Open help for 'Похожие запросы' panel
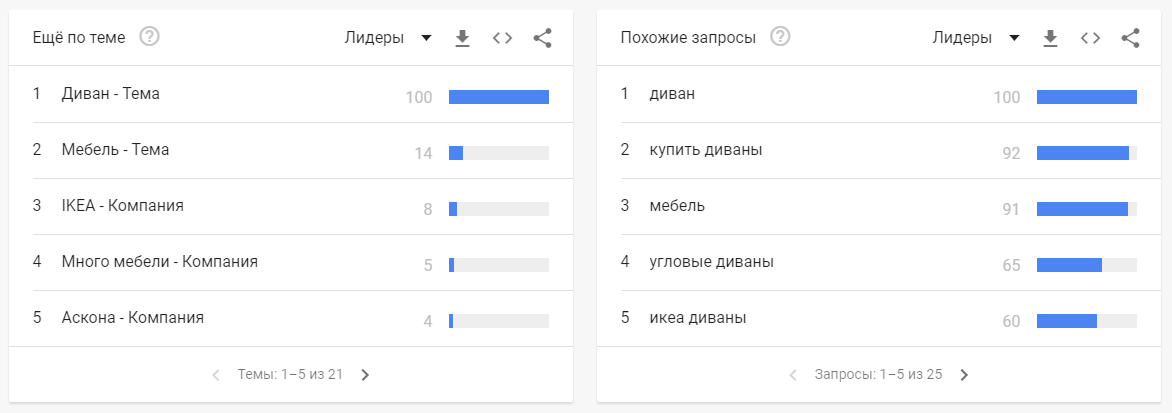 [780, 38]
